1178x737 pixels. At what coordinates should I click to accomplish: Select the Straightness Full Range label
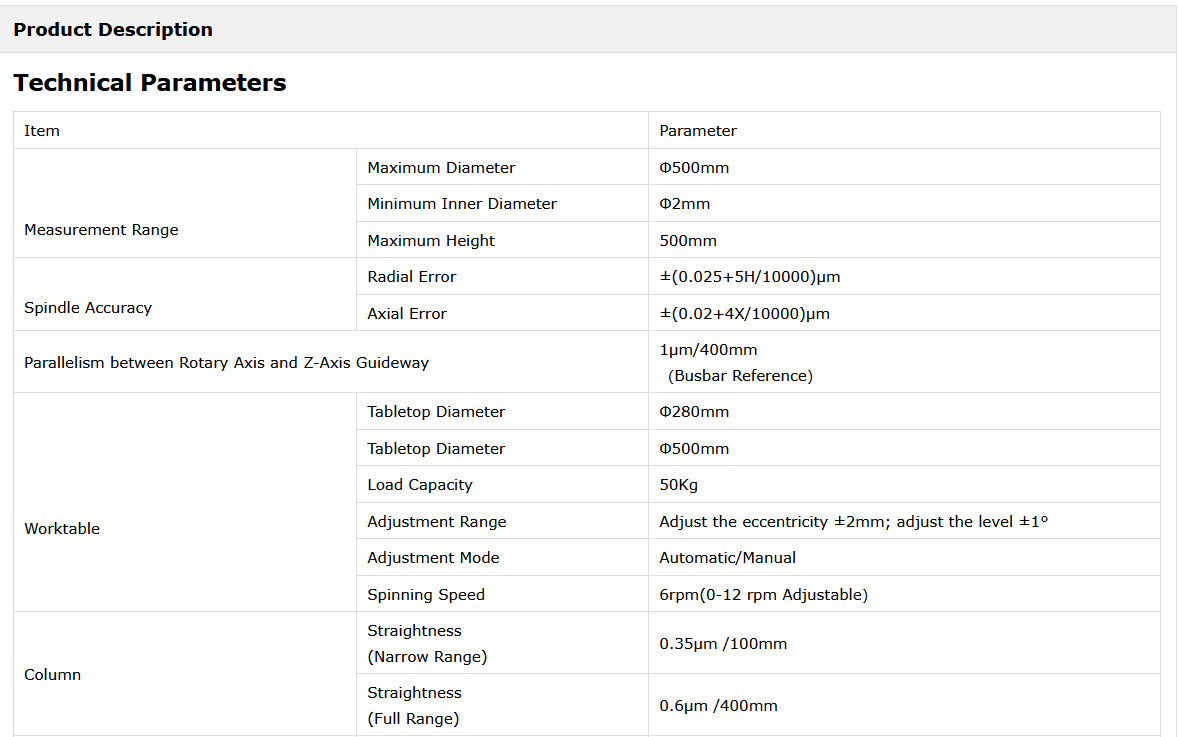(414, 705)
